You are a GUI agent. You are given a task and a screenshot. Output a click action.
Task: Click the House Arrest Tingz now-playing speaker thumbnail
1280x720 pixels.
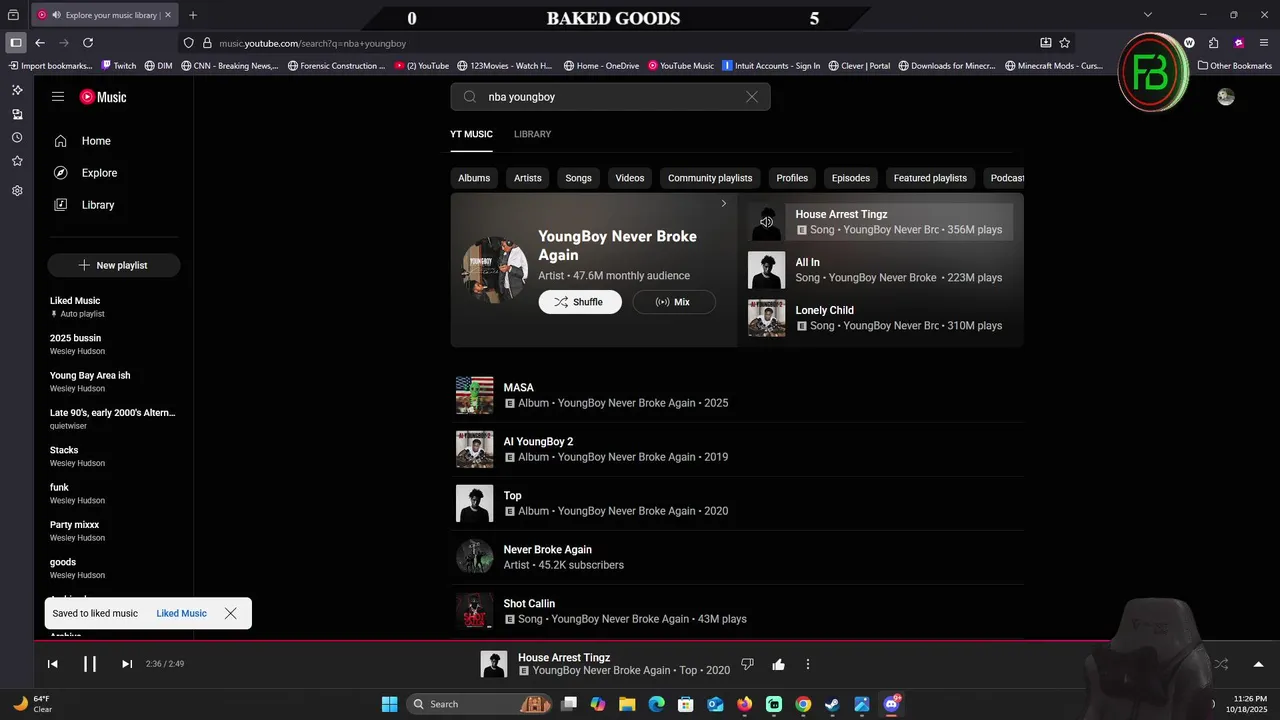pyautogui.click(x=767, y=222)
